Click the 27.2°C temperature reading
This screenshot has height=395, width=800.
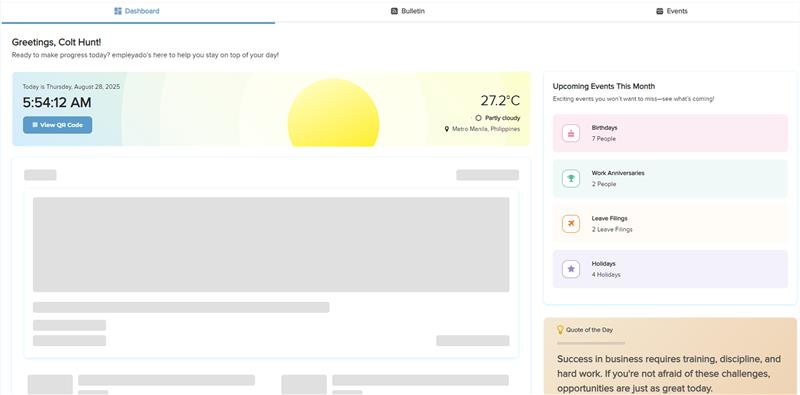click(500, 101)
